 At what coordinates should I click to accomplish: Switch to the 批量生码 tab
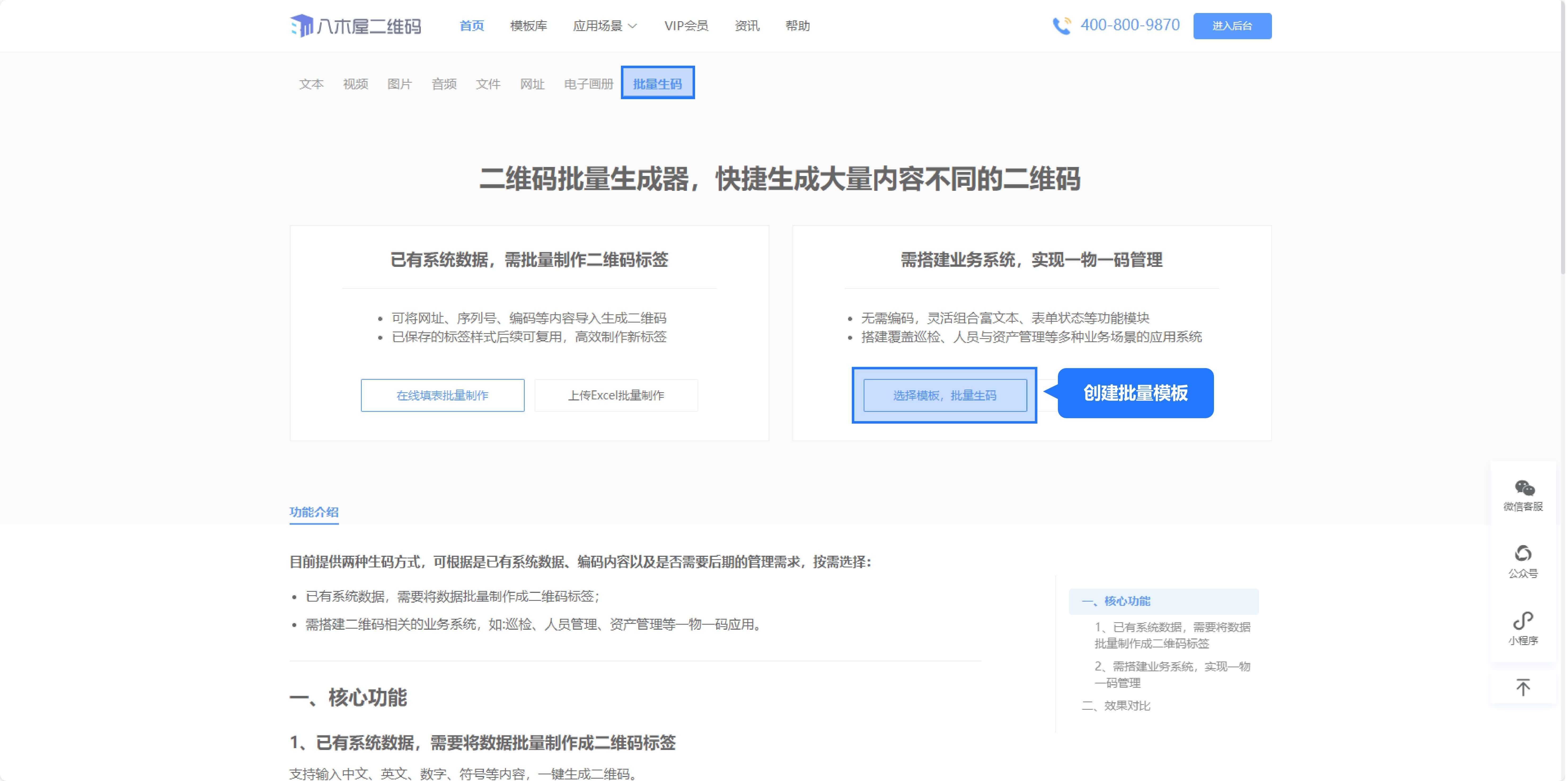tap(658, 82)
